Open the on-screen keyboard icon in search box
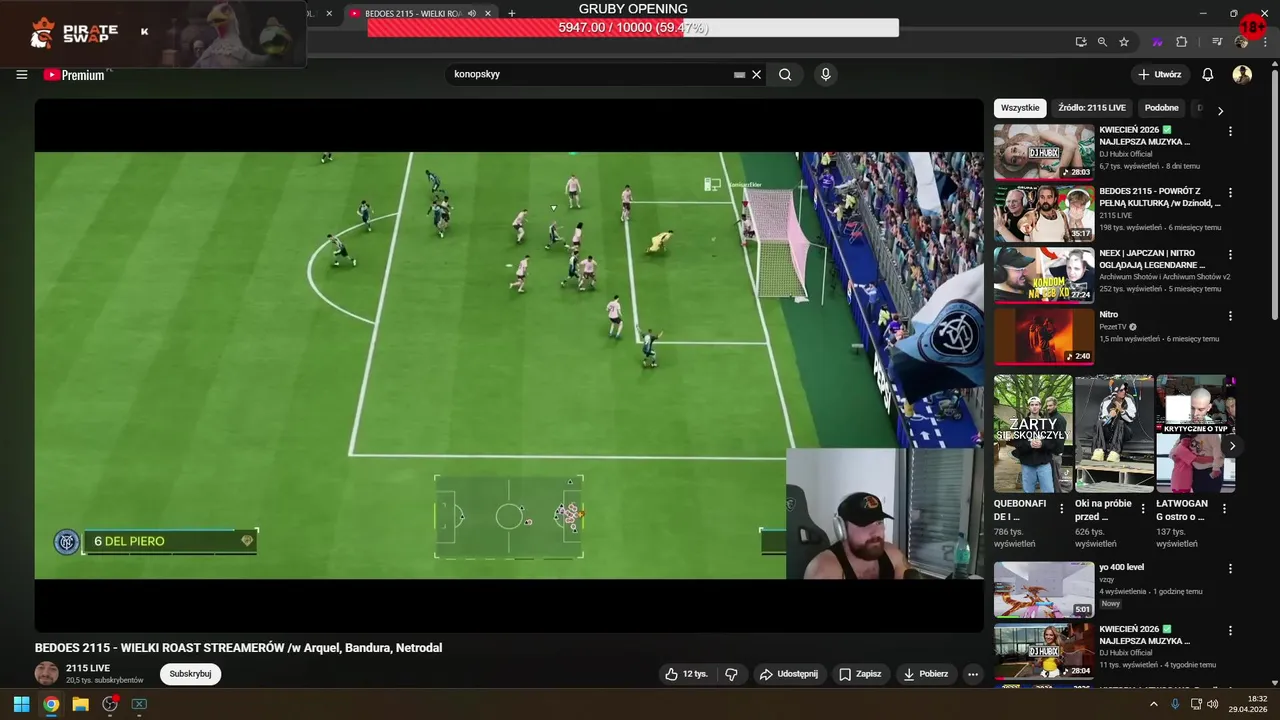The height and width of the screenshot is (720, 1280). coord(740,75)
